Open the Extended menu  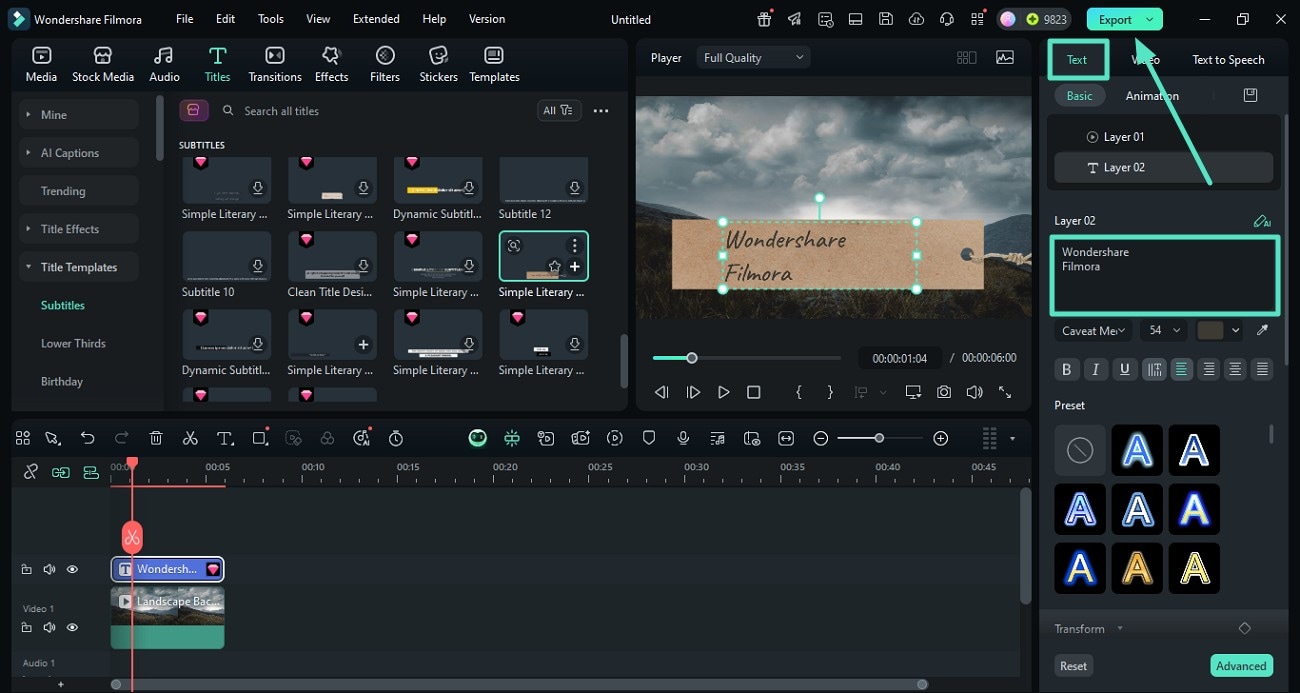click(376, 19)
